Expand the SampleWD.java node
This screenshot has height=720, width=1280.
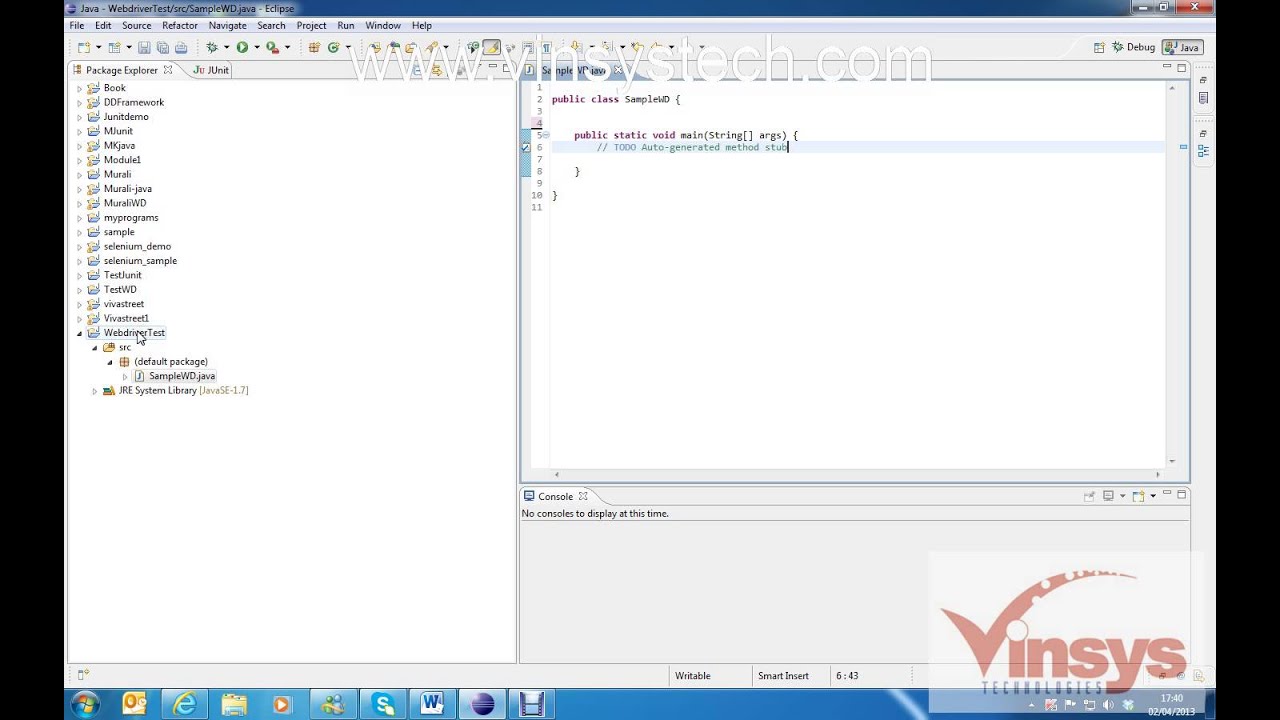click(x=125, y=376)
